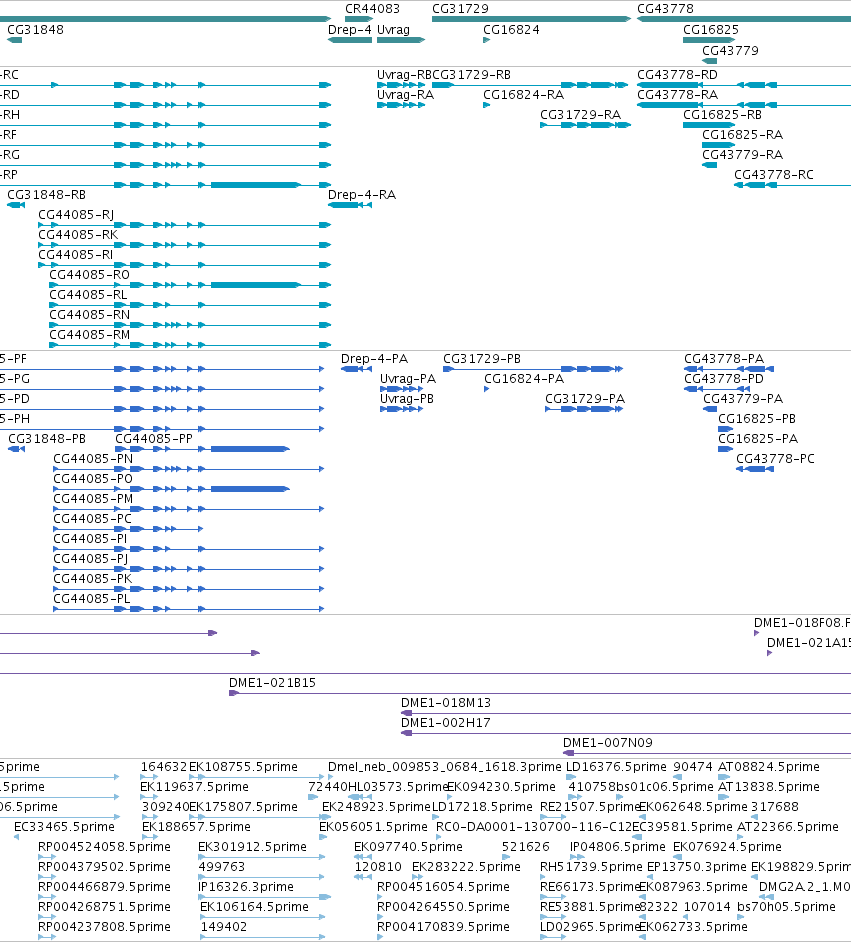
Task: Select the CG43778-RD transcript label
Action: (x=677, y=74)
